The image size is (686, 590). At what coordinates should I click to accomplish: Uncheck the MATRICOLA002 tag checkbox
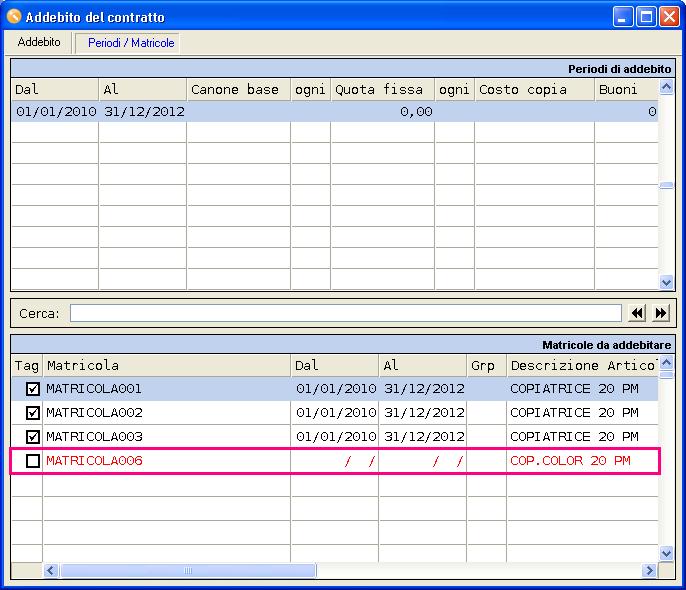coord(33,413)
